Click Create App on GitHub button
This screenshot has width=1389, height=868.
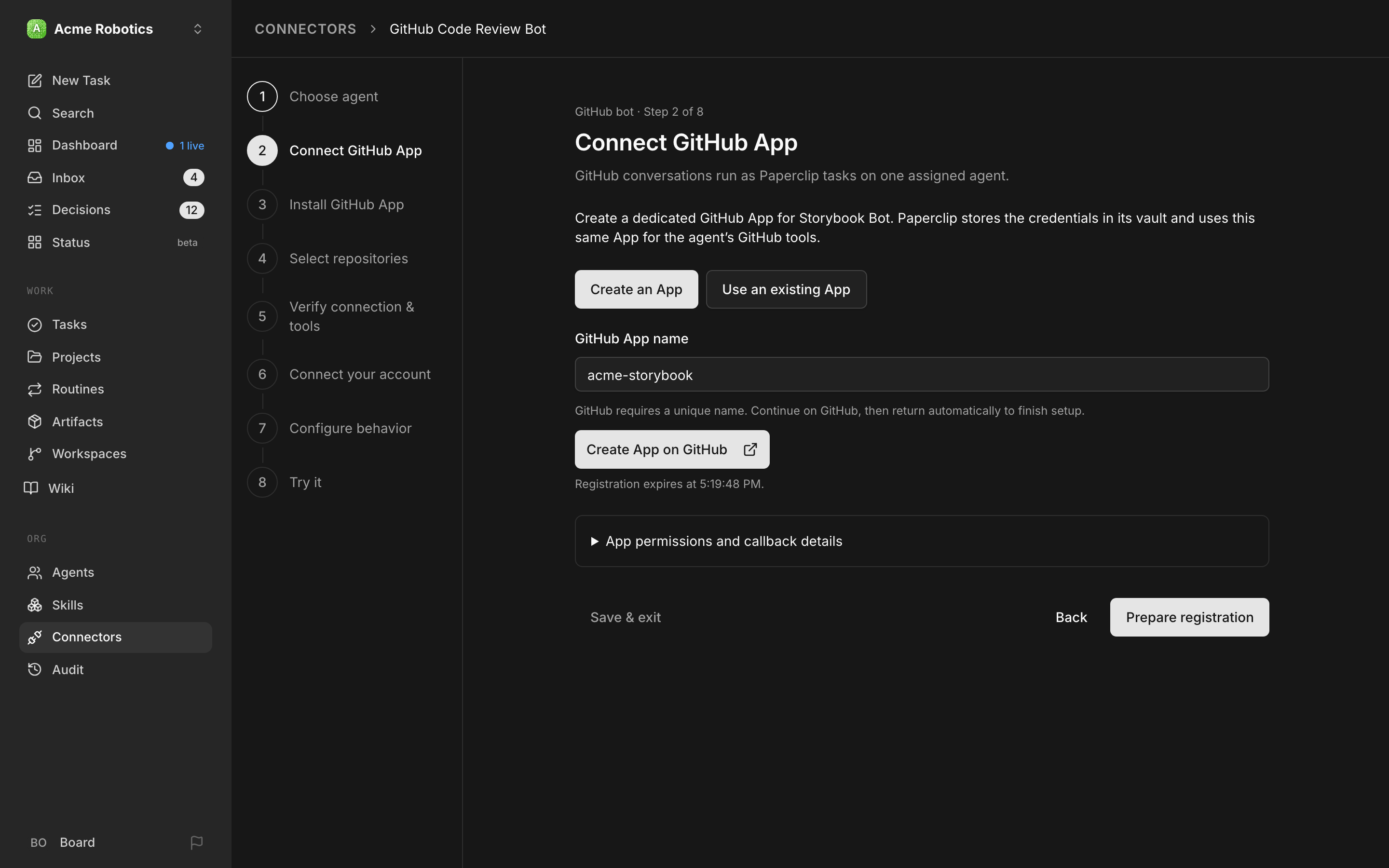pos(672,449)
